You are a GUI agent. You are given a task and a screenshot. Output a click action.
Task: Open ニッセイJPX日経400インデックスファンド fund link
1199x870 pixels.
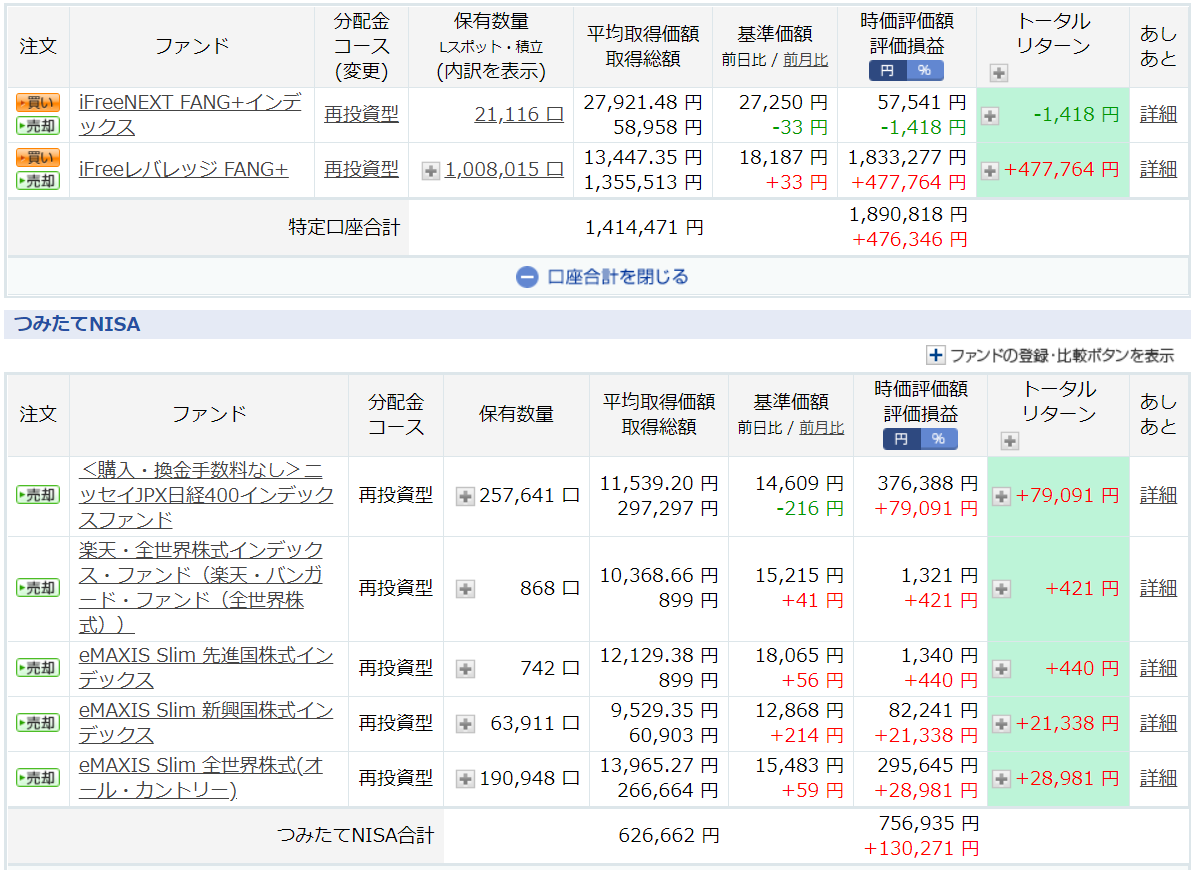[x=206, y=495]
